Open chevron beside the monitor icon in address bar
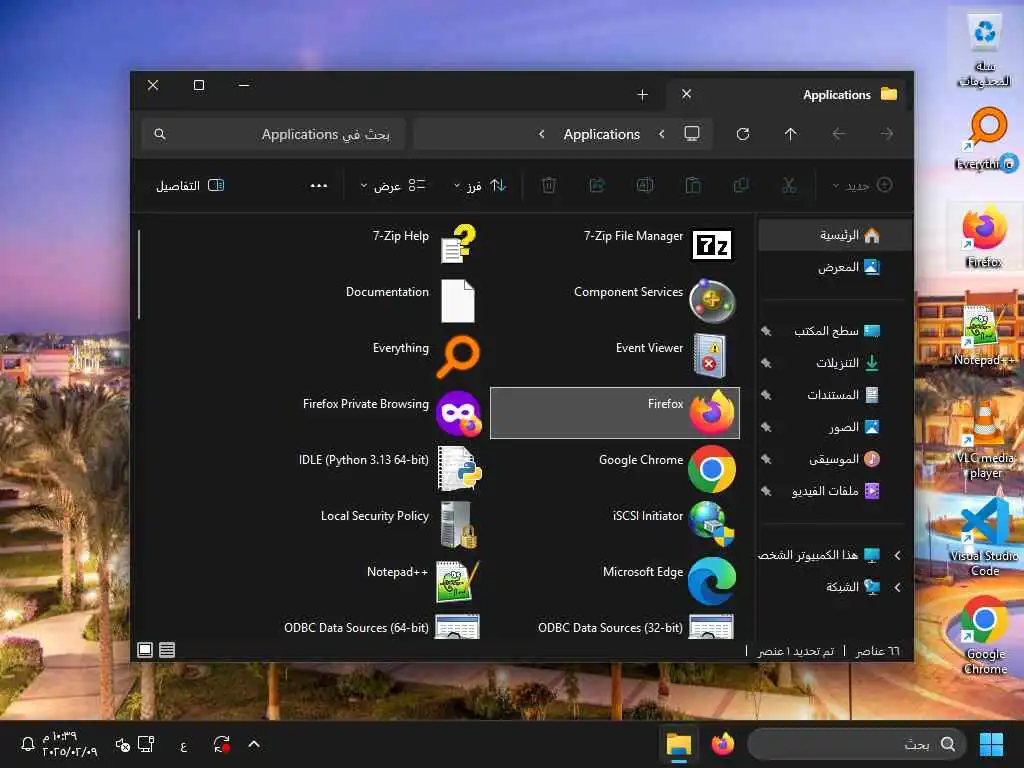This screenshot has height=768, width=1024. coord(662,134)
